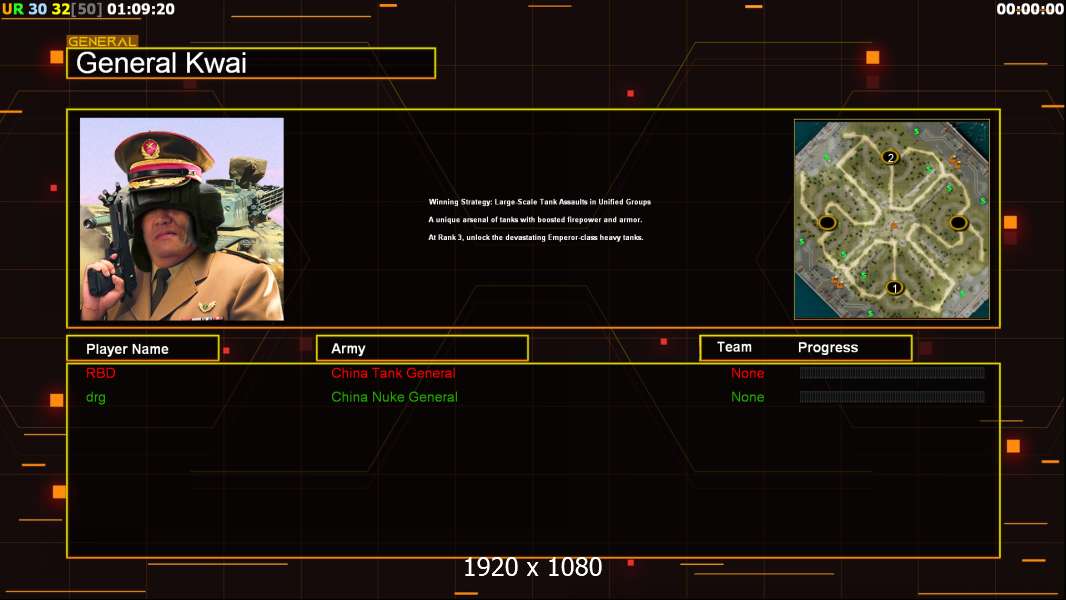The height and width of the screenshot is (600, 1066).
Task: Click RBD's loading progress bar
Action: (x=892, y=372)
